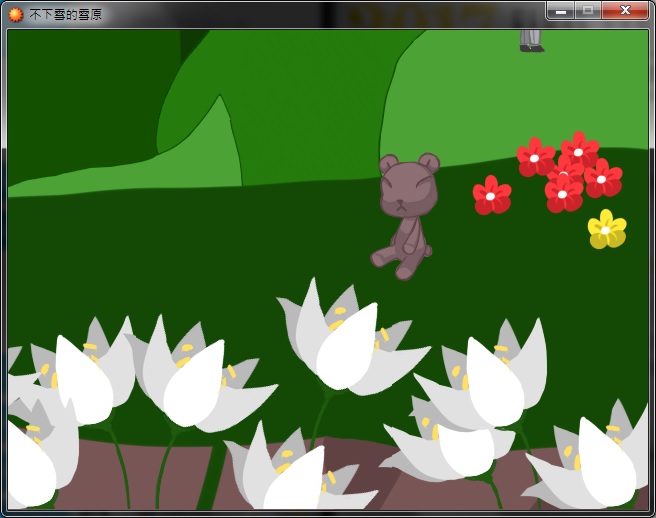
Task: Maximize the game window
Action: coord(588,11)
